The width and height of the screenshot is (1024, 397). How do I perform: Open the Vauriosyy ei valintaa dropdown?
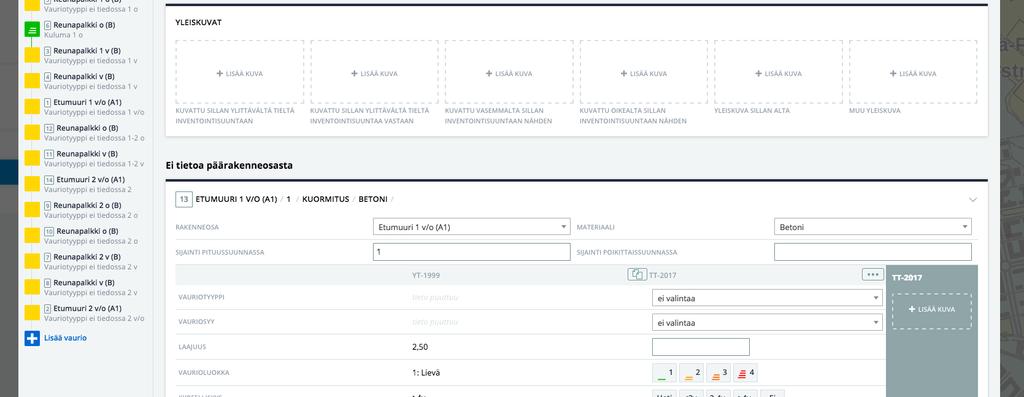[x=767, y=323]
